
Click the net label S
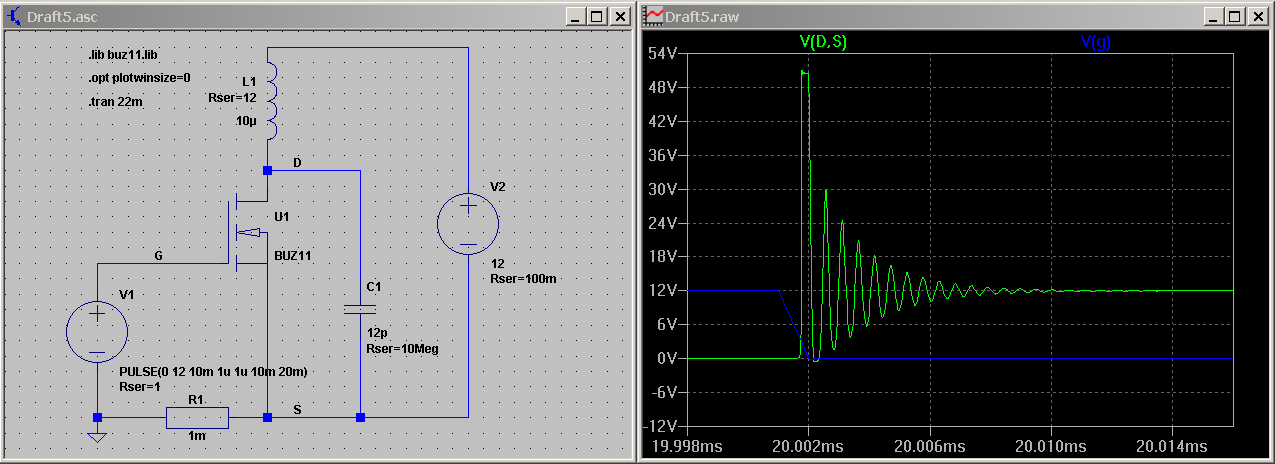click(x=297, y=409)
